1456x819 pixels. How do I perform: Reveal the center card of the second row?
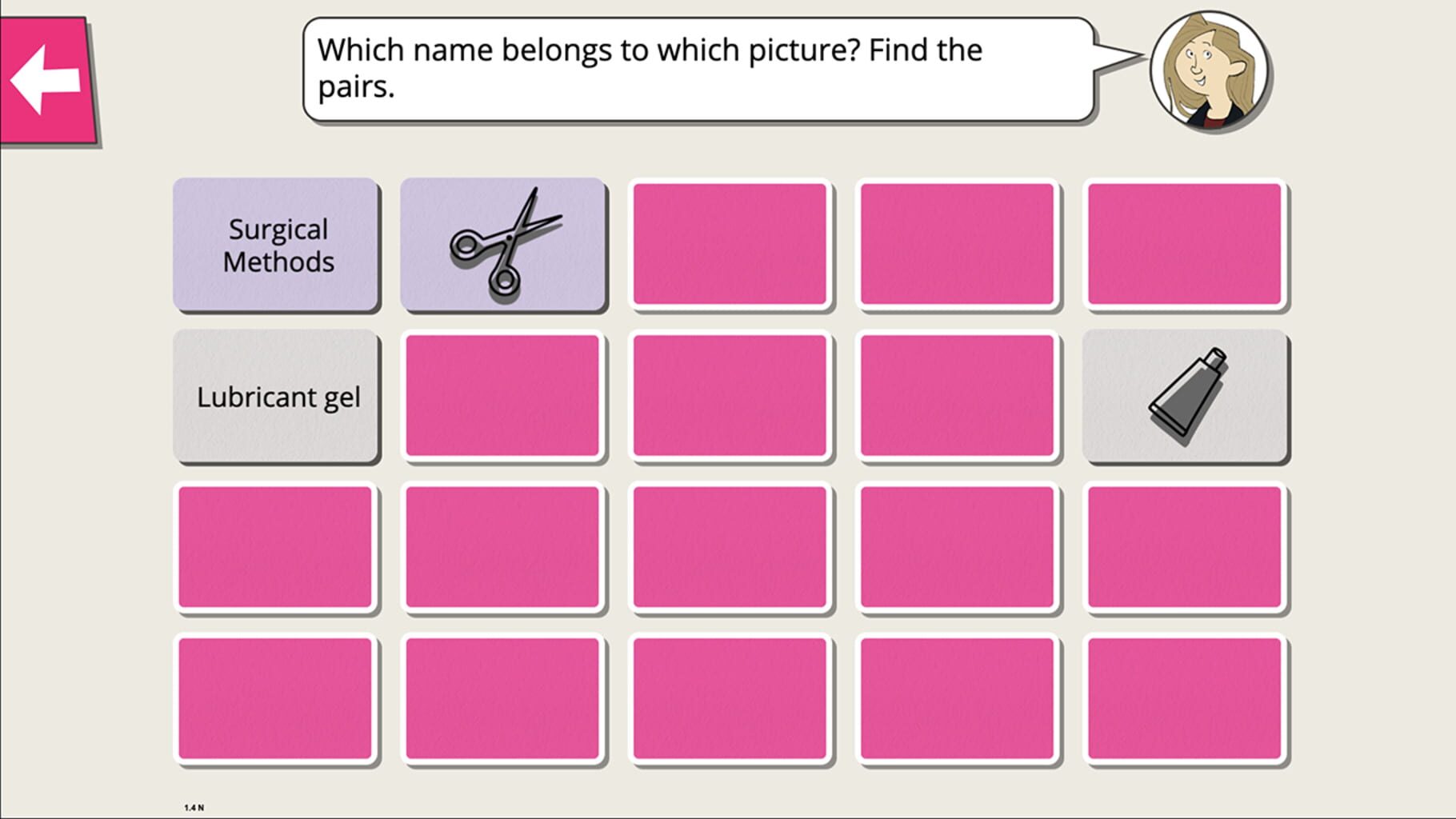click(730, 396)
